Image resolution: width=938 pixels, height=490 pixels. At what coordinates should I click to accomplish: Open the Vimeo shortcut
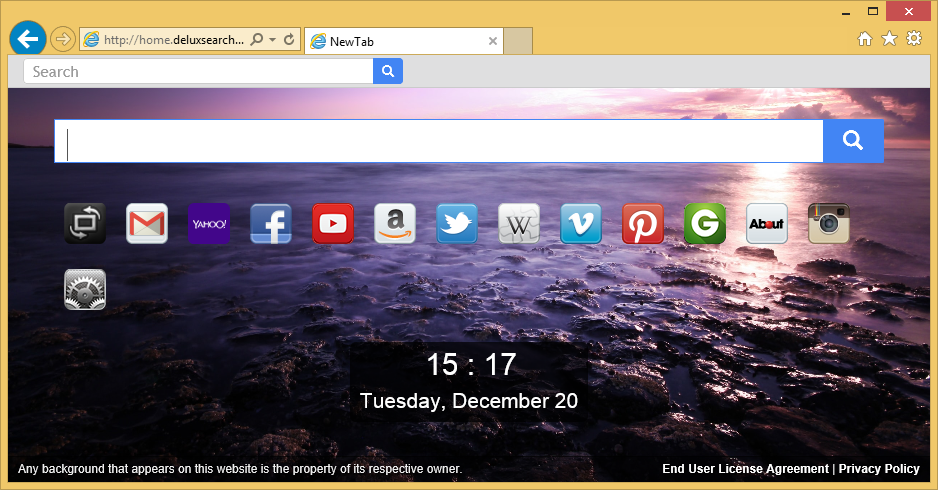pyautogui.click(x=581, y=223)
